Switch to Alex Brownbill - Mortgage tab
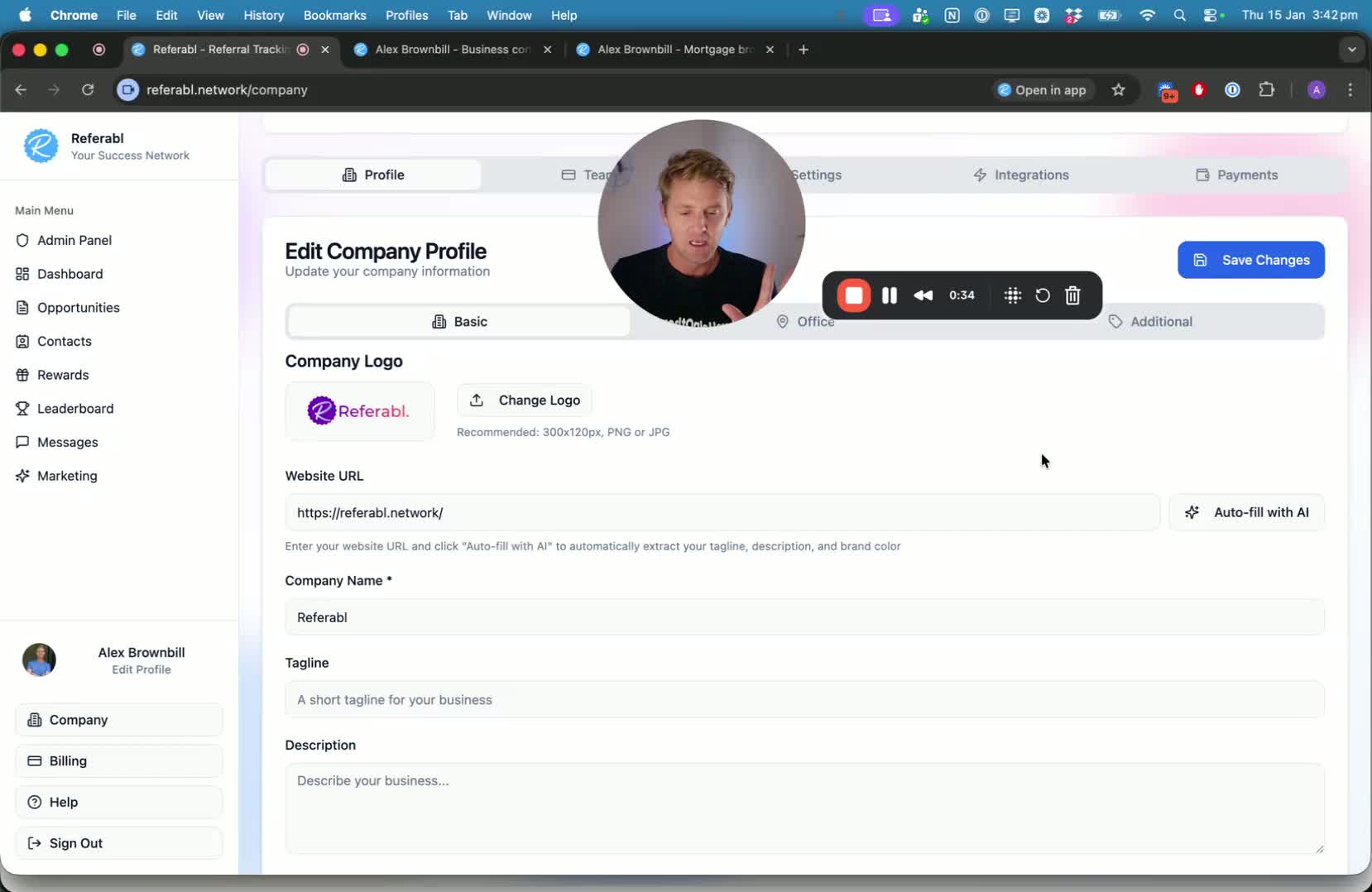Screen dimensions: 1372x892 pos(674,50)
